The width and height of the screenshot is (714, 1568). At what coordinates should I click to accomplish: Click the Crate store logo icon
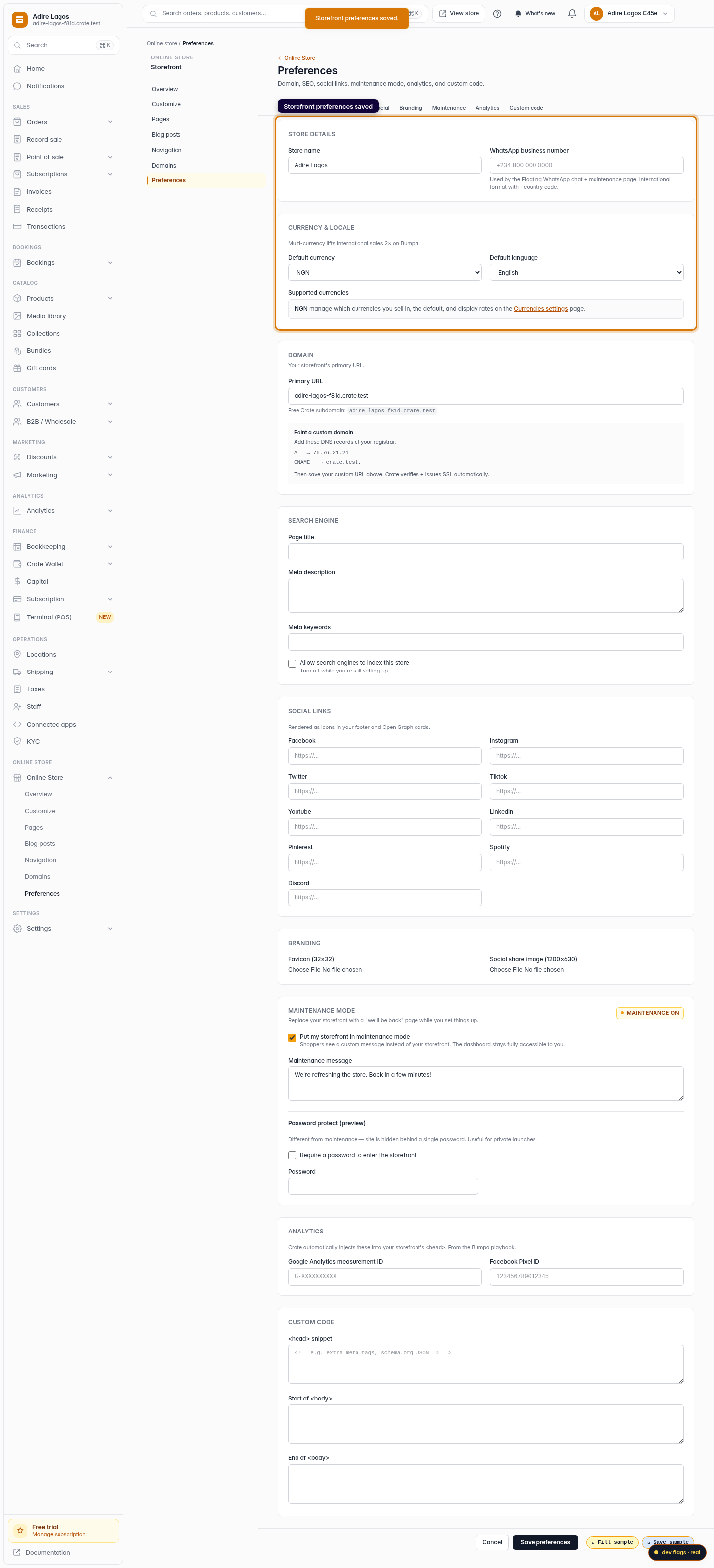click(20, 20)
